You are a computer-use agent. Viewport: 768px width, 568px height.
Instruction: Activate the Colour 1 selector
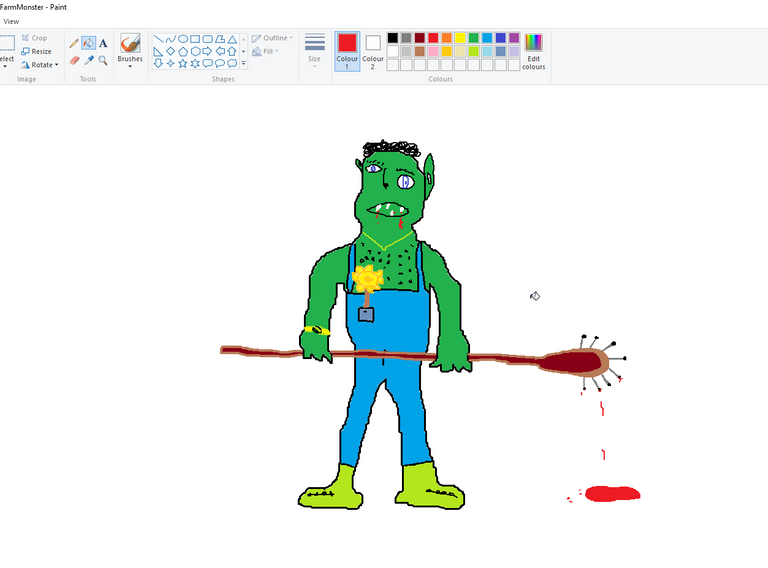pyautogui.click(x=347, y=50)
